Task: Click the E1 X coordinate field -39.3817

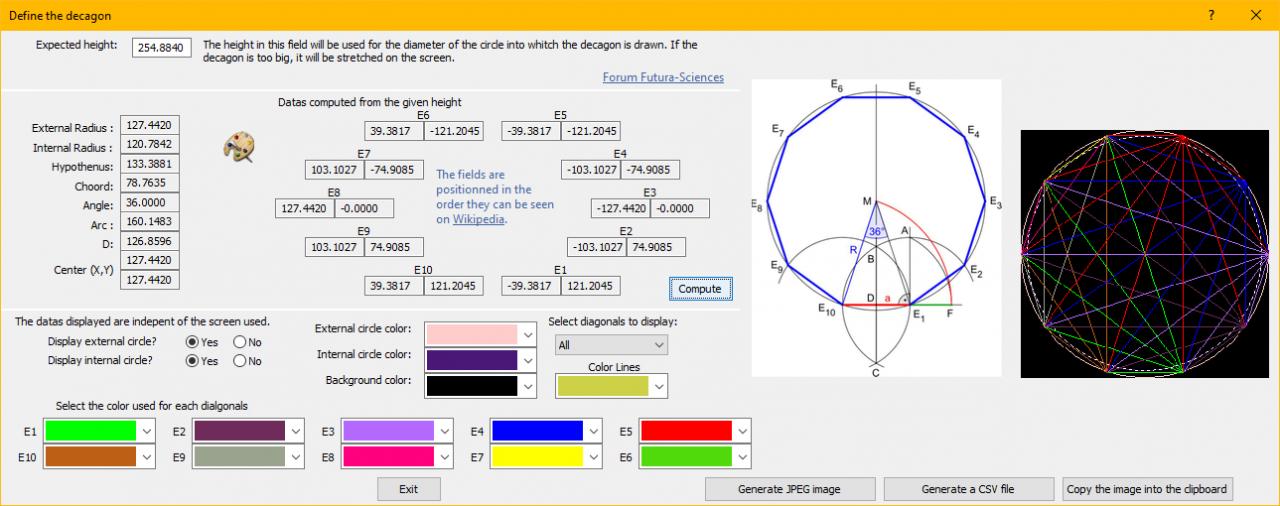Action: click(x=531, y=286)
